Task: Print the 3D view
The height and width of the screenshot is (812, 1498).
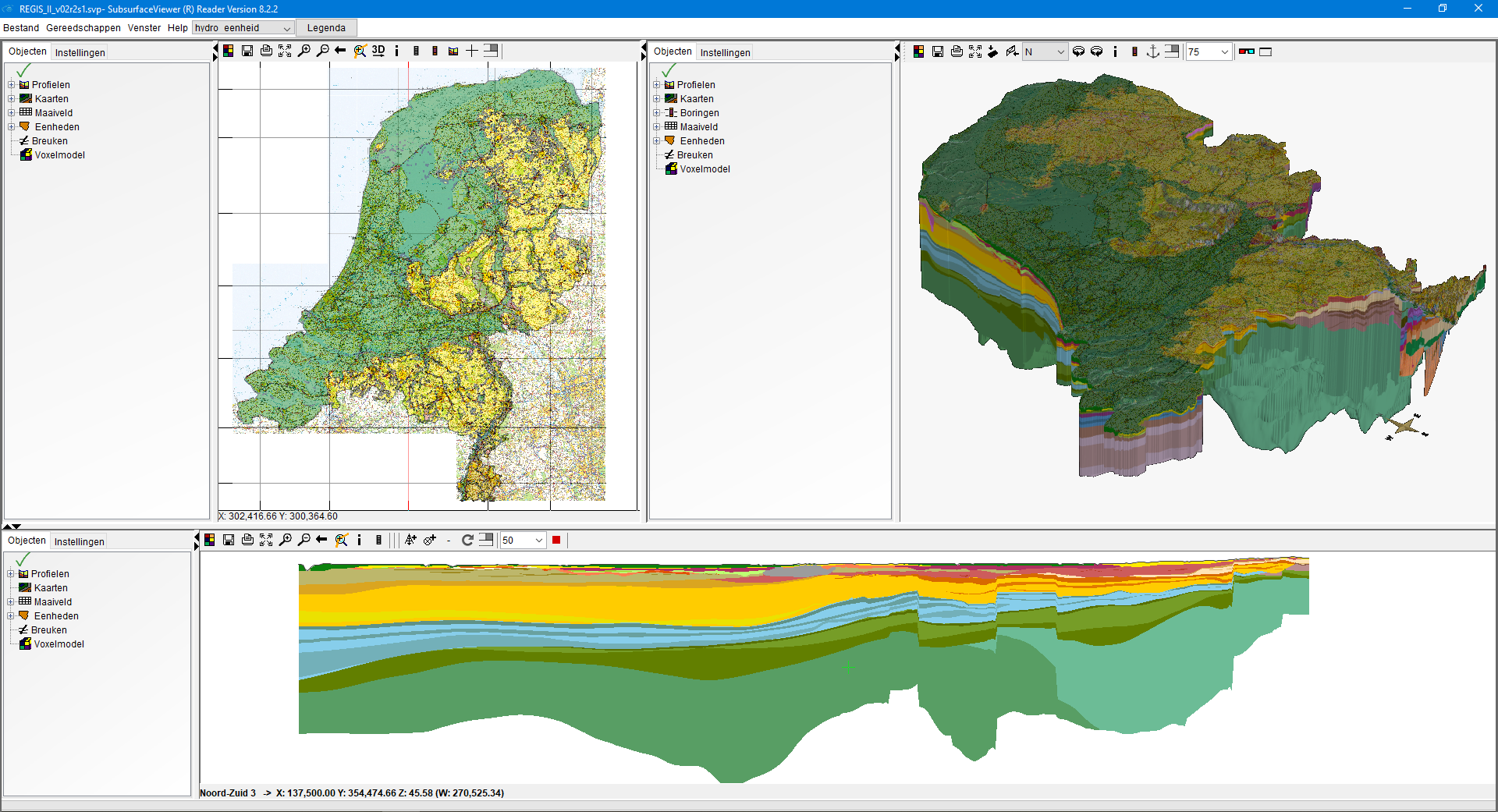Action: click(x=956, y=51)
